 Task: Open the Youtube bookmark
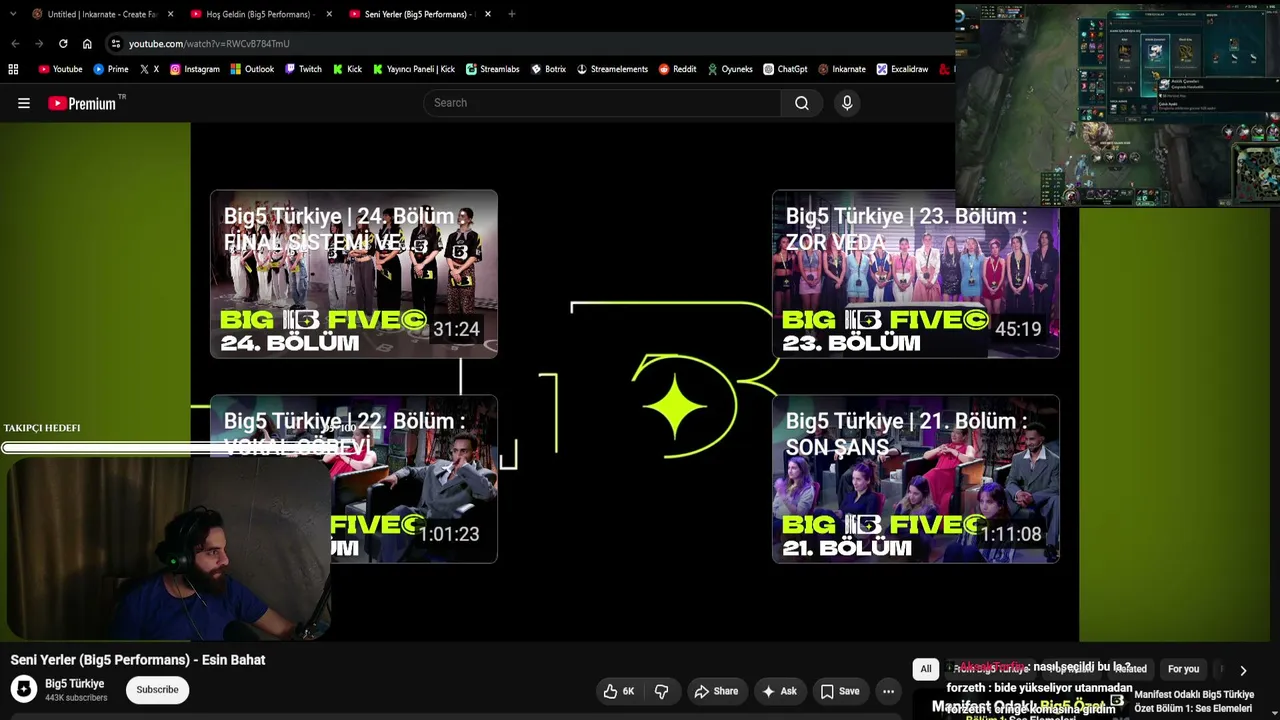[x=60, y=69]
